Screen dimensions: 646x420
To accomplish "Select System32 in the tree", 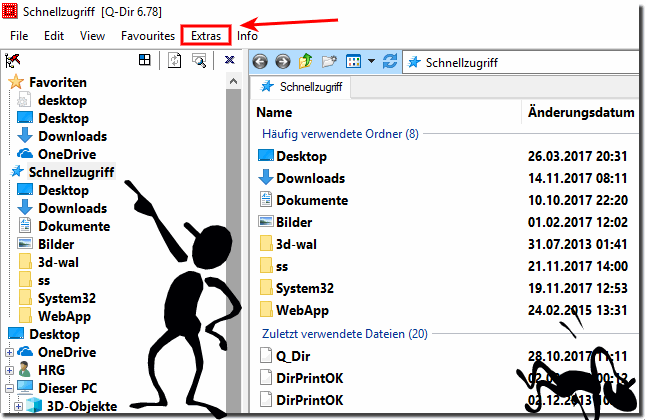I will (x=67, y=298).
